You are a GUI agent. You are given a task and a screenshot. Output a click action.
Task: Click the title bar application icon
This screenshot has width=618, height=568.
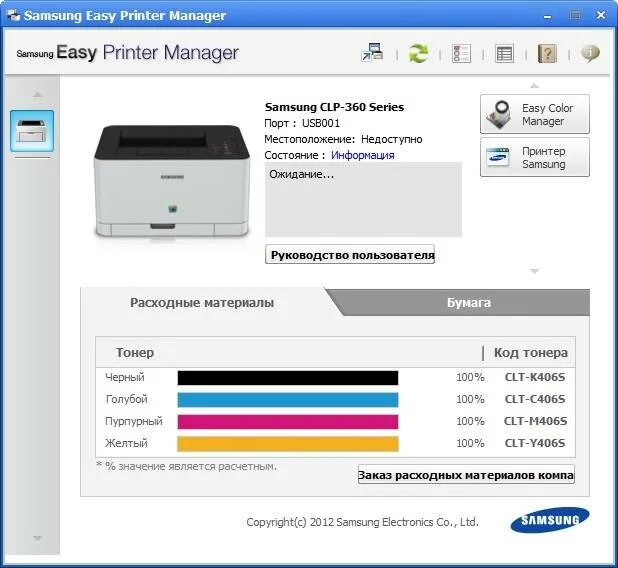tap(13, 15)
